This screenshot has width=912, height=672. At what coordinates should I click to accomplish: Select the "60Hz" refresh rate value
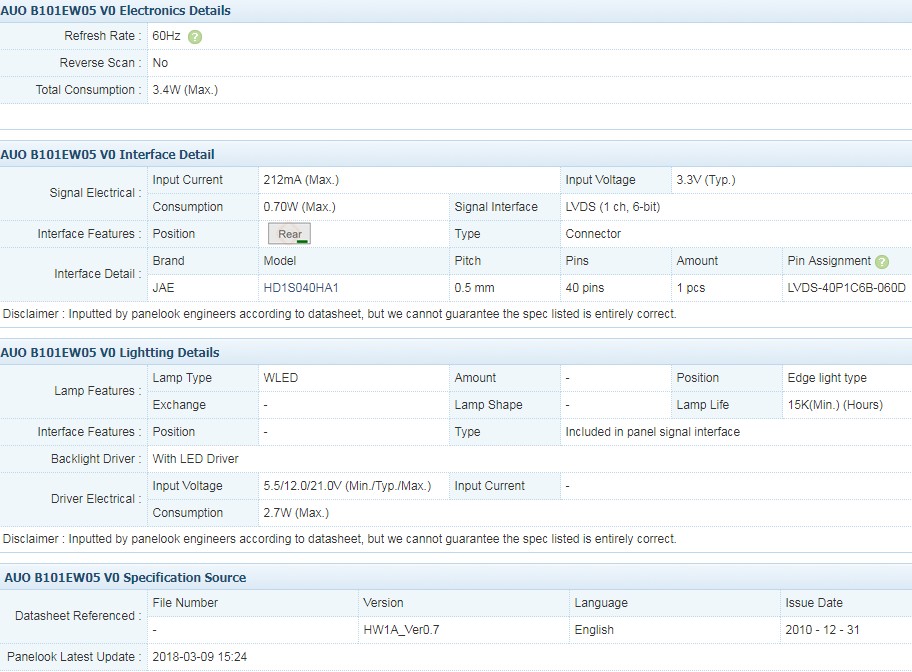tap(166, 36)
